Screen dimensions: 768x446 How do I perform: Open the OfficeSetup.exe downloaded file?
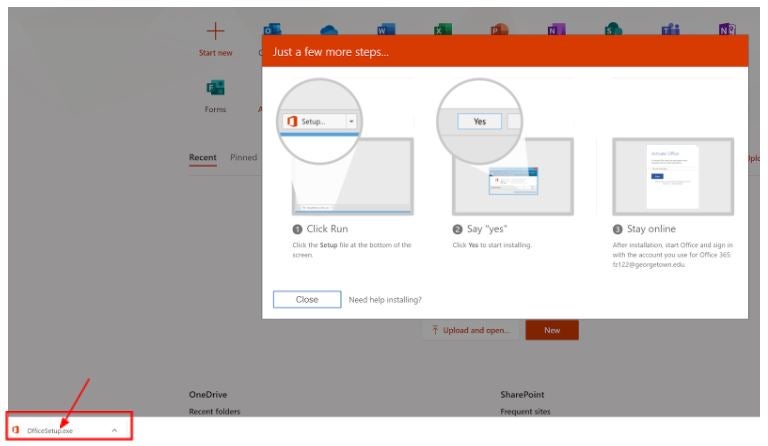coord(50,431)
